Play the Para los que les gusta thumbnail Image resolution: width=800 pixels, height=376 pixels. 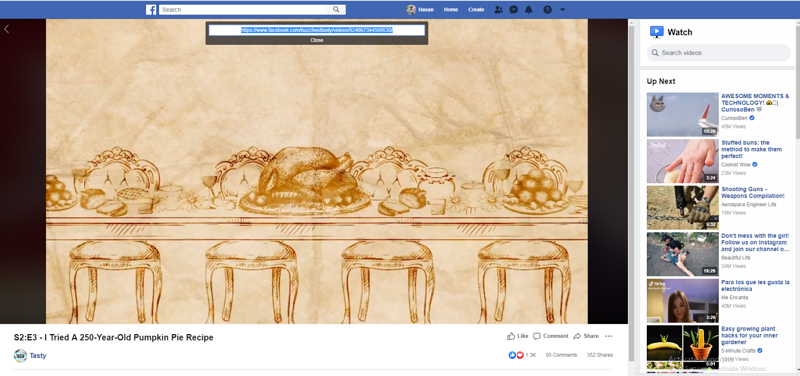pos(683,301)
